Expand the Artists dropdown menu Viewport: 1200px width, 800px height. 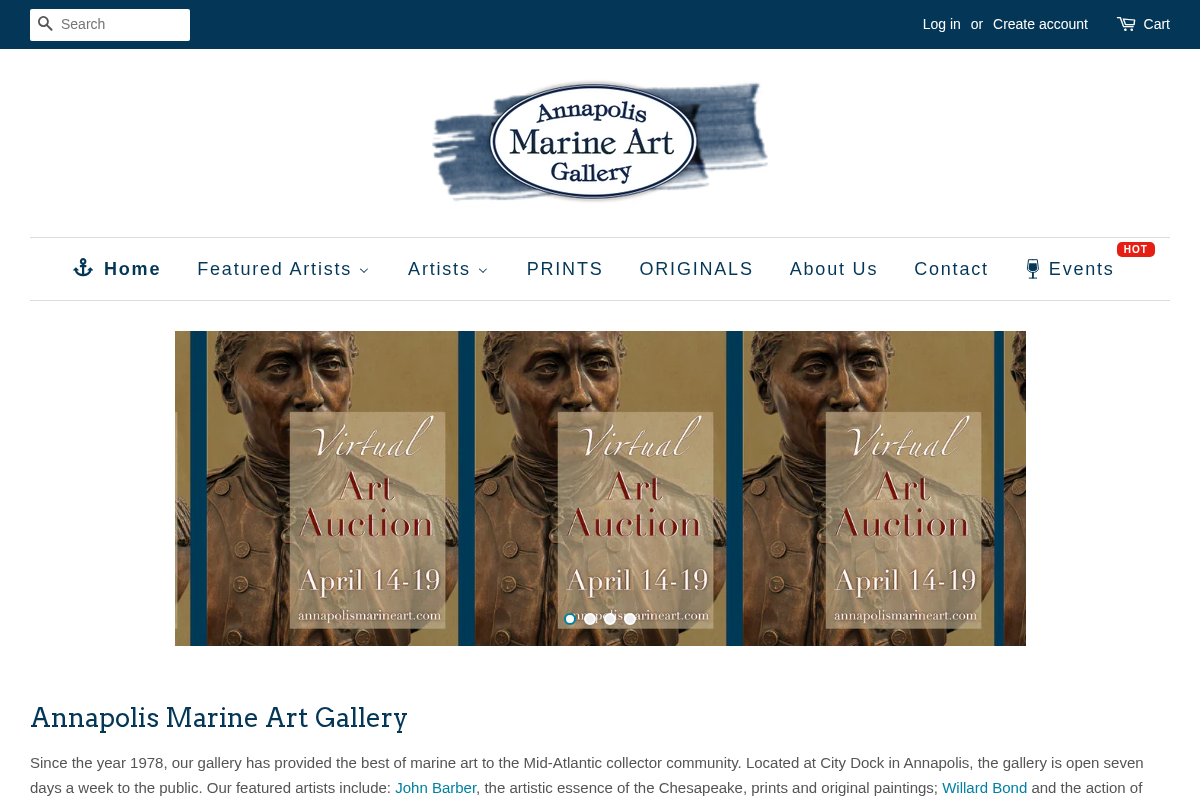tap(447, 267)
